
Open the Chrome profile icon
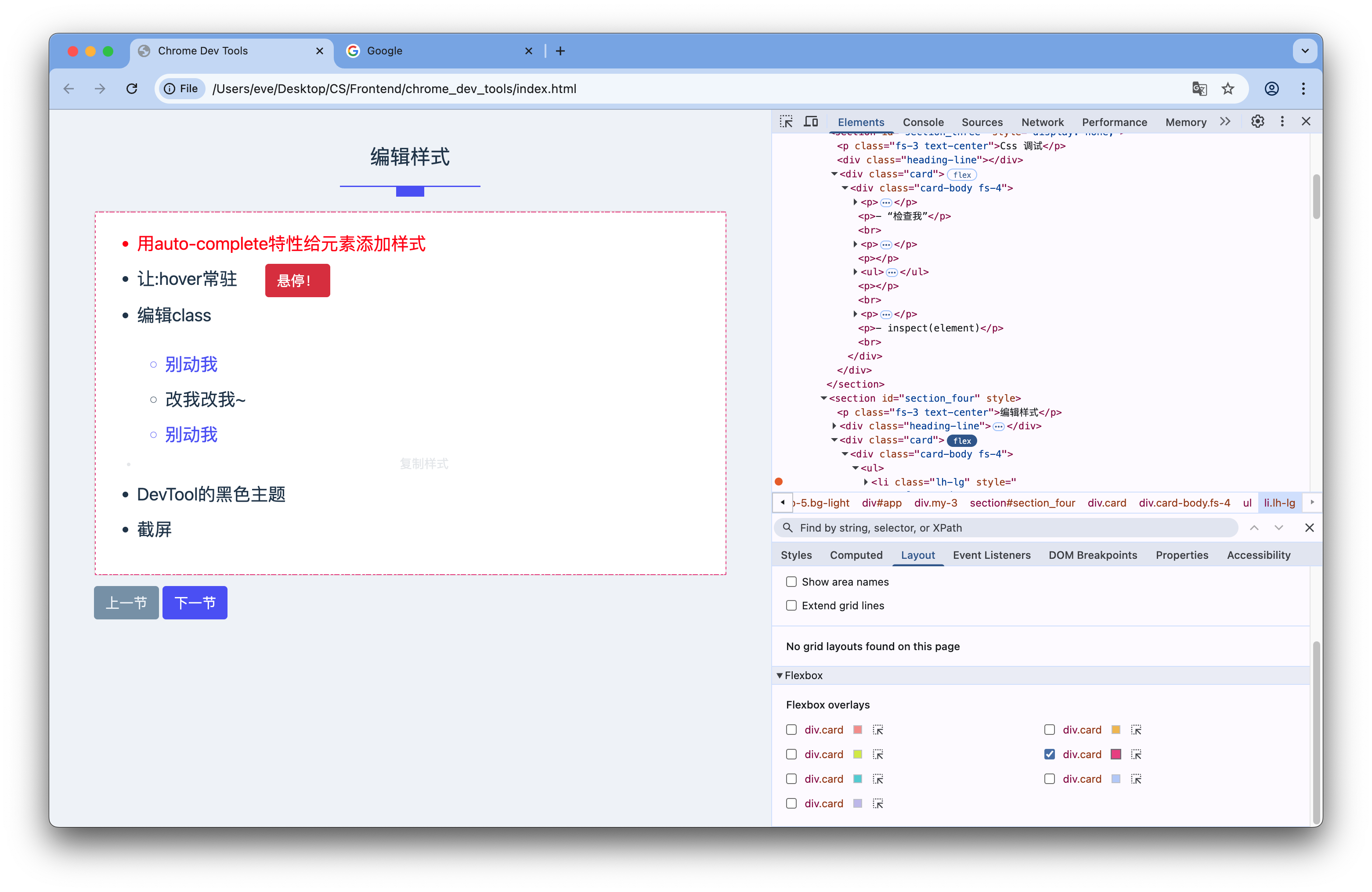[x=1272, y=89]
